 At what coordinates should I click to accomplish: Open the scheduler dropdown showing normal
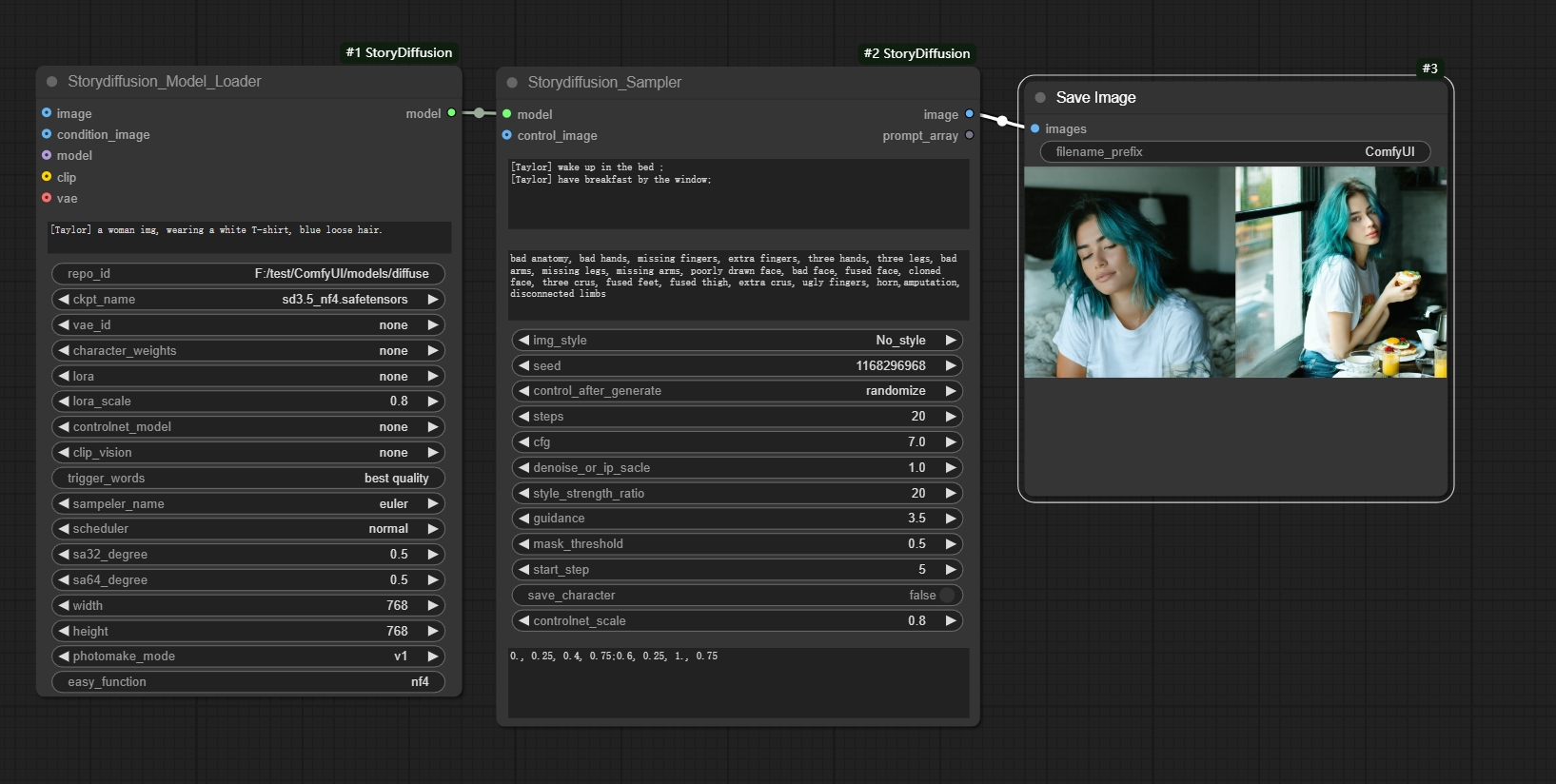pyautogui.click(x=247, y=529)
